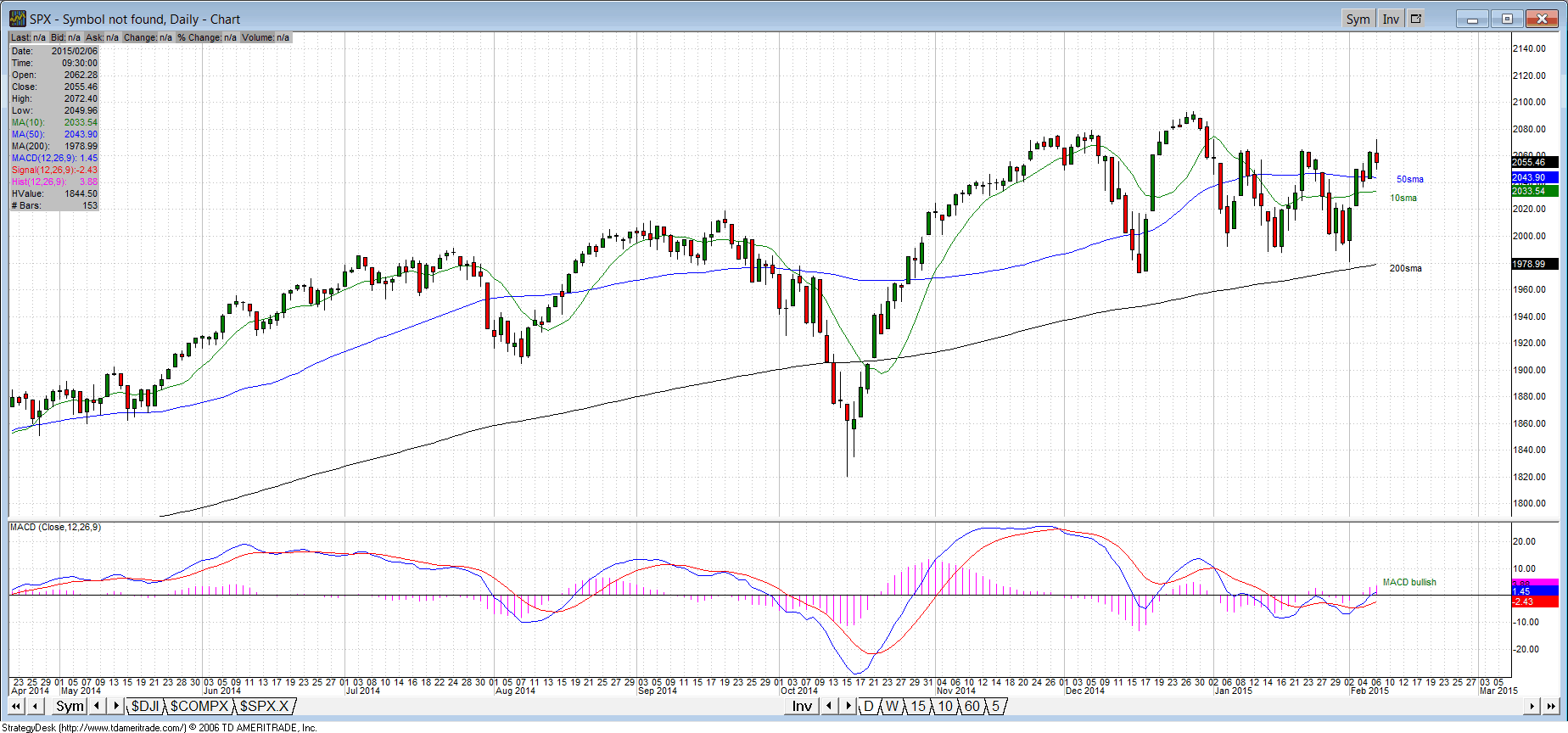Jump to first symbol with double-left arrow

click(15, 707)
